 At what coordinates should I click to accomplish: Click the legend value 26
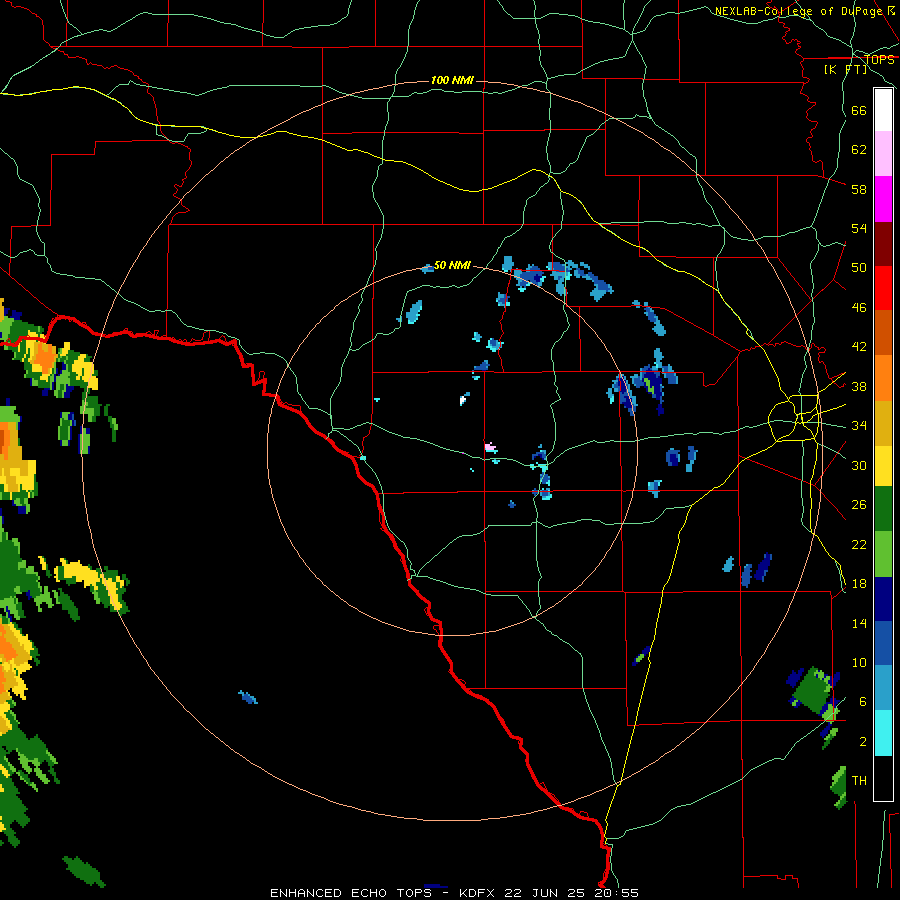[x=859, y=505]
